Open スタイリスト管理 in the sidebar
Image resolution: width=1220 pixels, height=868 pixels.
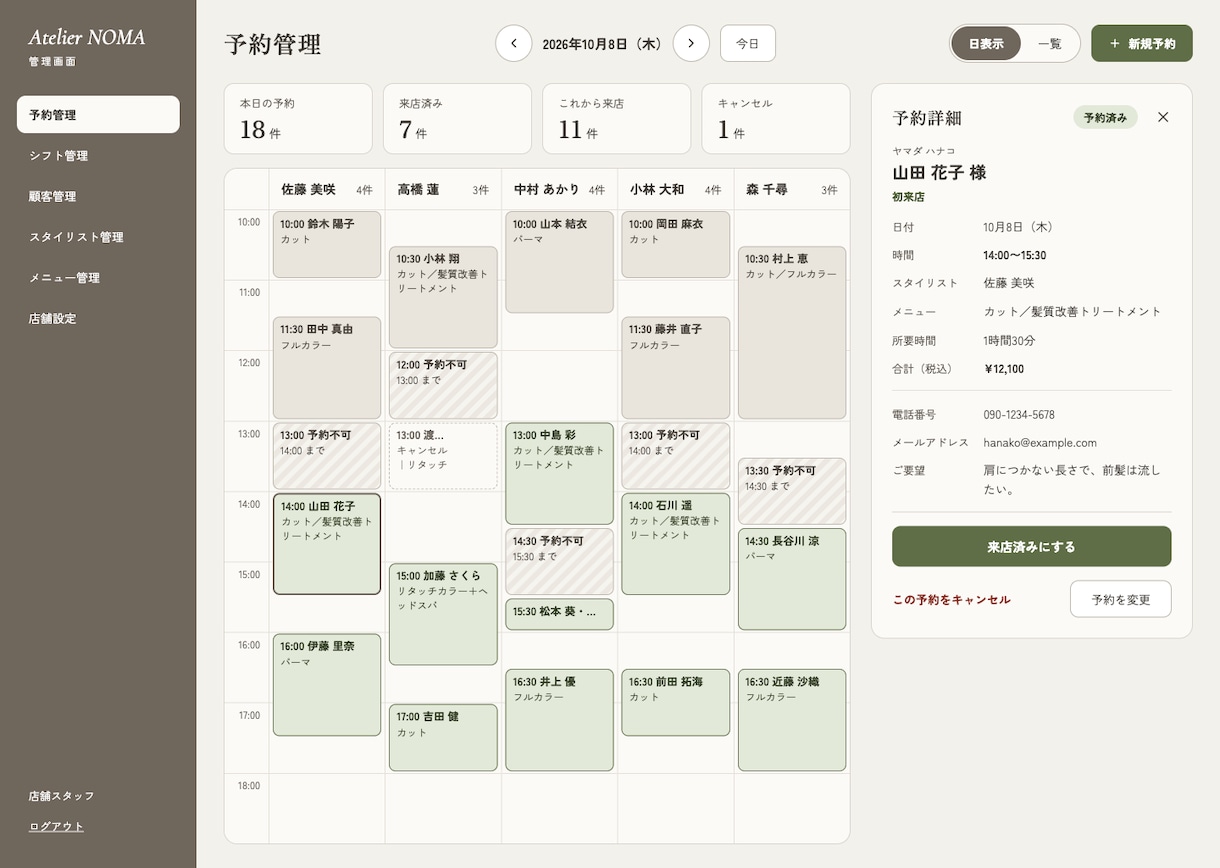[98, 237]
